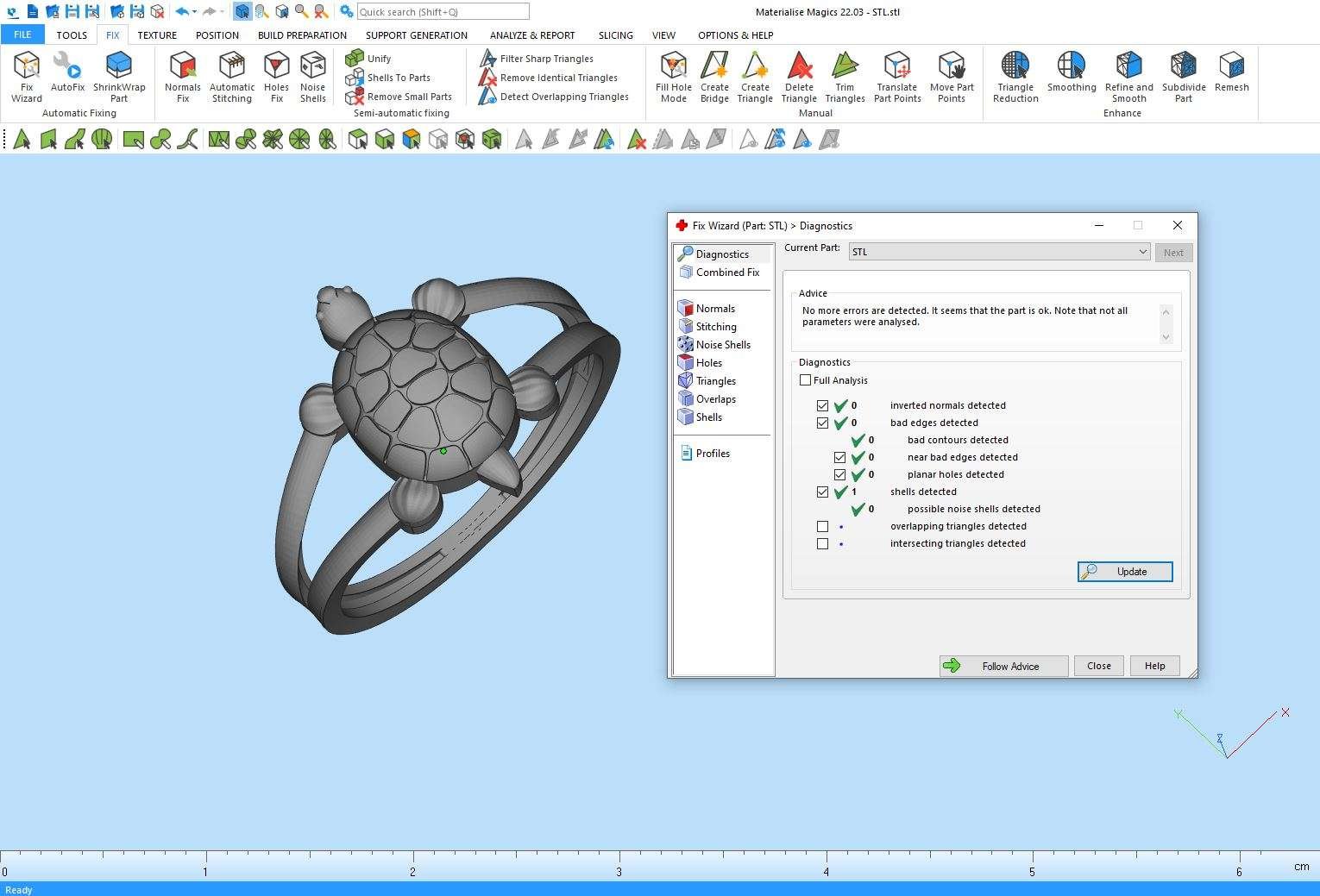Click the ShrinkWrap Part icon
1320x896 pixels.
point(119,75)
